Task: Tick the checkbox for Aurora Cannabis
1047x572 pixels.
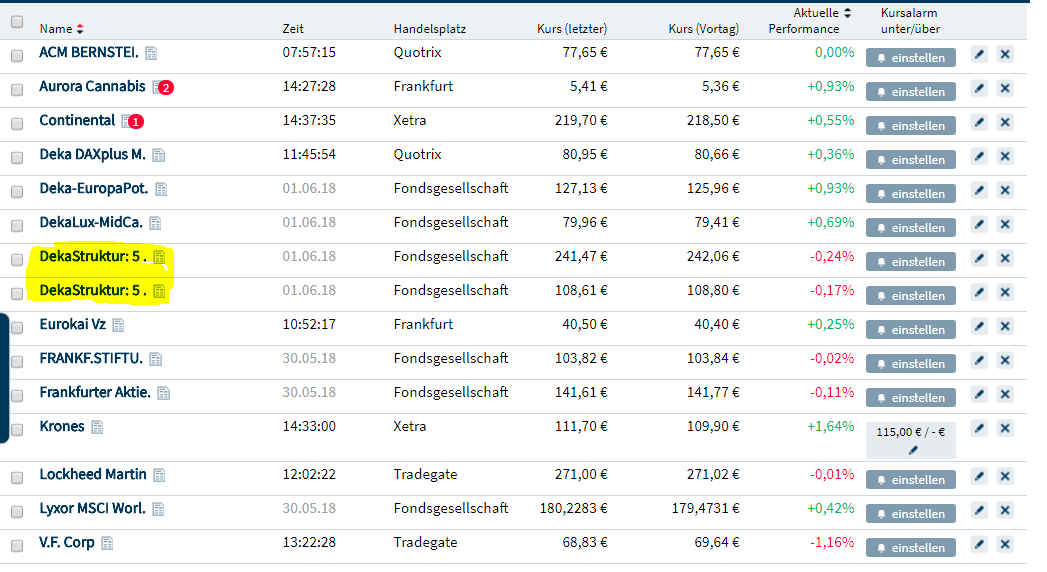Action: (x=17, y=89)
